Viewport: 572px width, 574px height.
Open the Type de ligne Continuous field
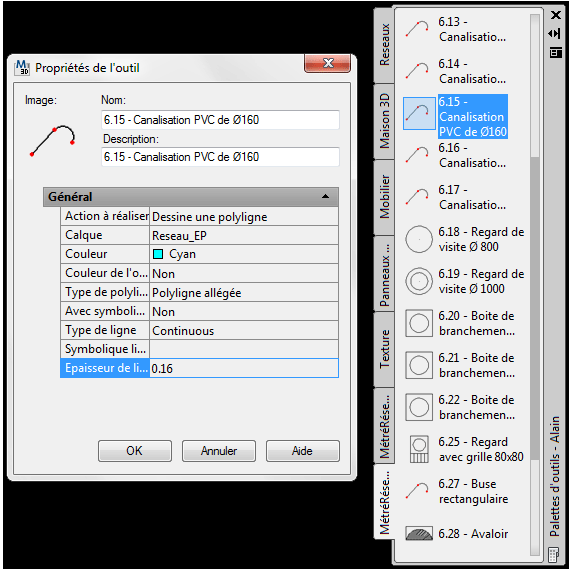244,331
